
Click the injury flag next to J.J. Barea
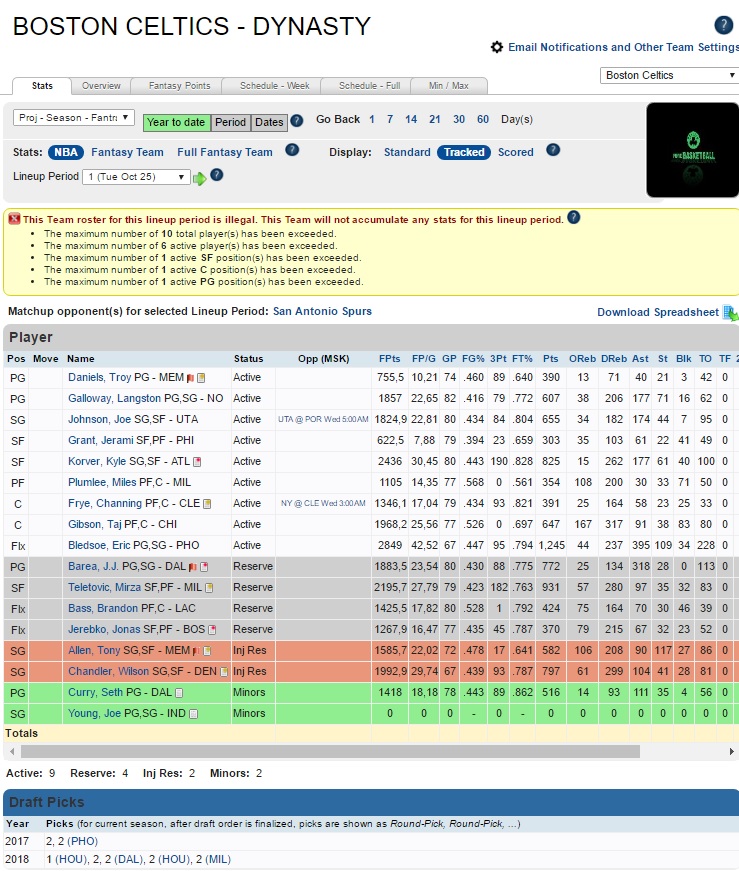[192, 567]
